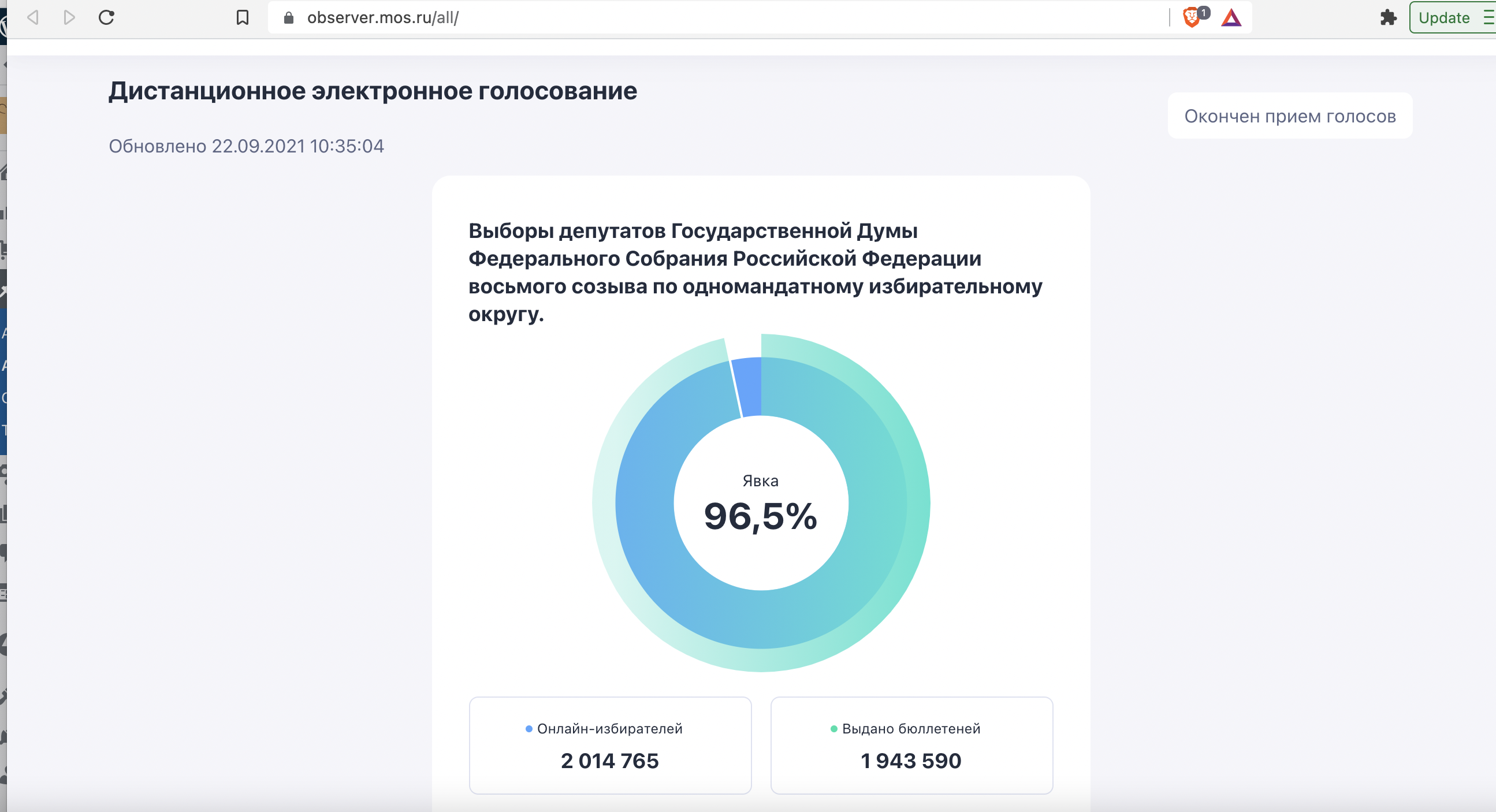Open site security info via lock icon

coord(289,17)
